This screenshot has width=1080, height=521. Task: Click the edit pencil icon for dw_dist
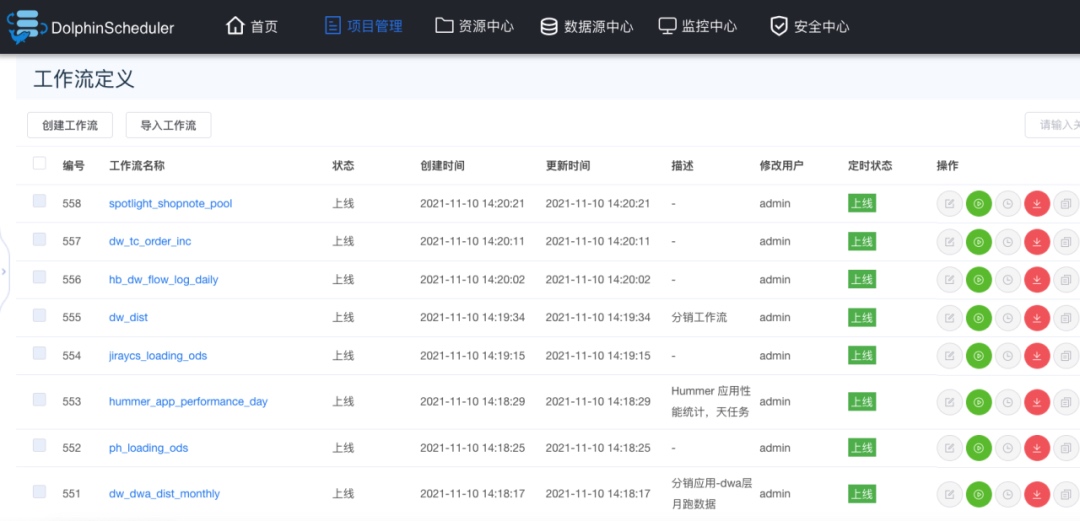(x=949, y=318)
